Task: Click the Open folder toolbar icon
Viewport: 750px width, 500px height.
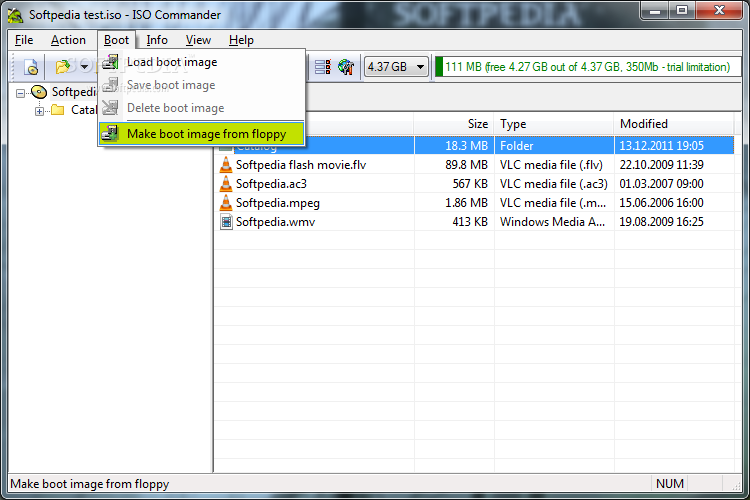Action: (x=63, y=67)
